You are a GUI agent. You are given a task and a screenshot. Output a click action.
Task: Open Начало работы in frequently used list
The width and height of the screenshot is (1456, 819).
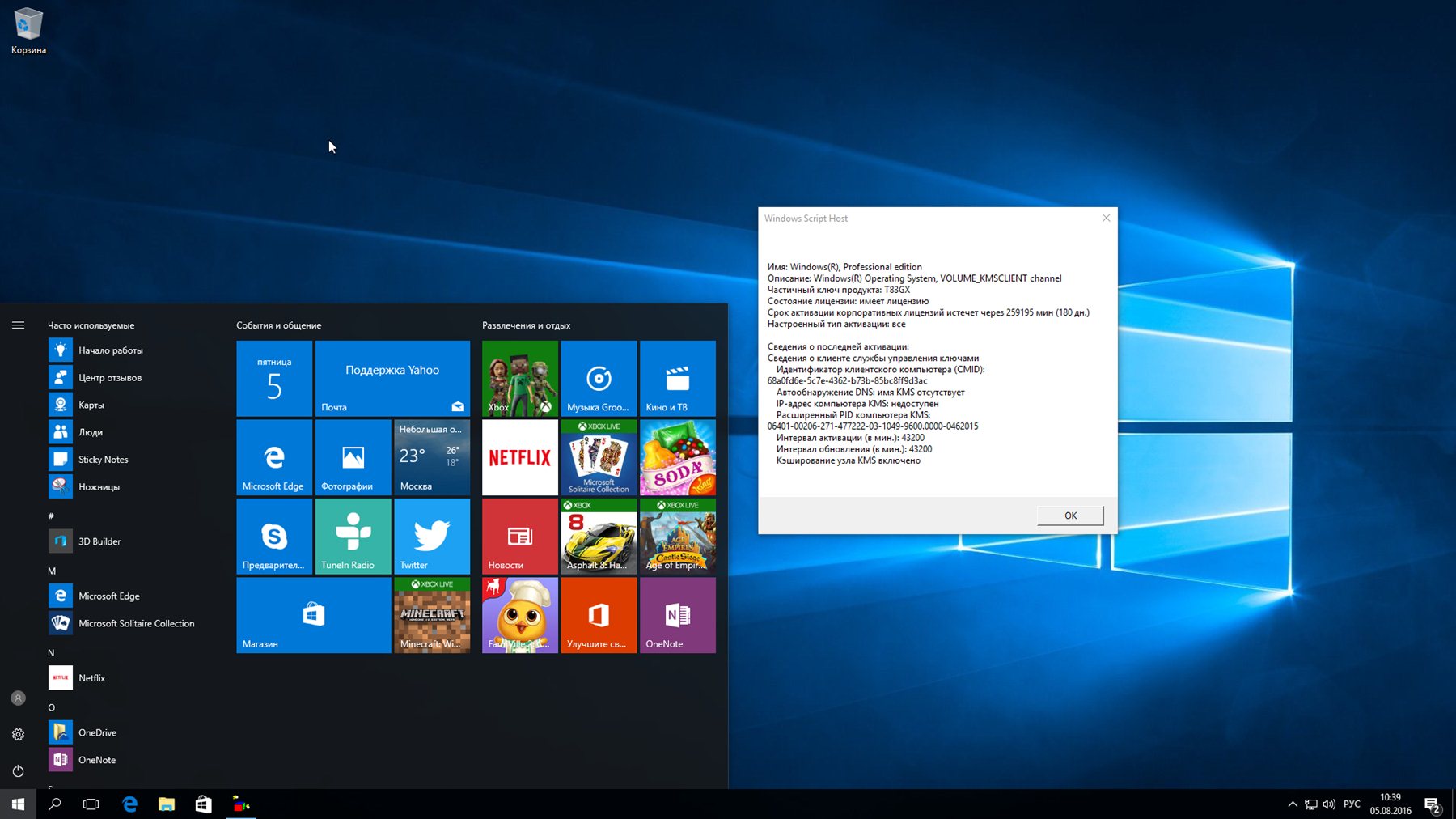[x=129, y=350]
